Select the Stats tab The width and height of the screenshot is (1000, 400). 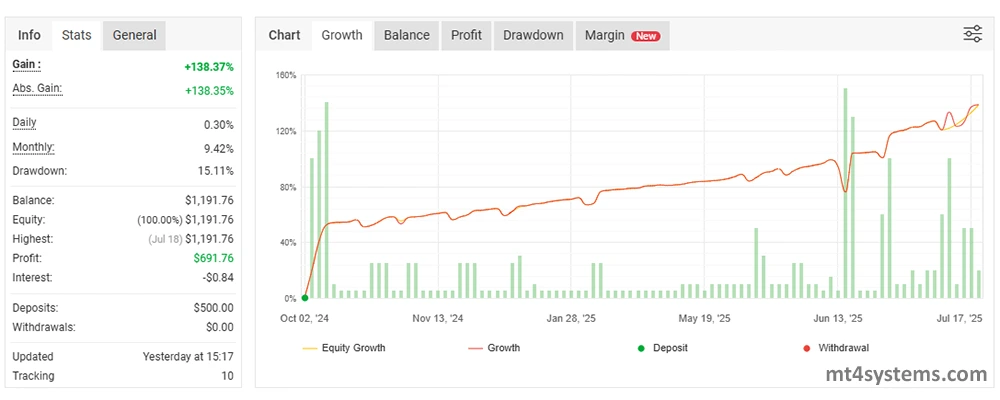pos(76,35)
